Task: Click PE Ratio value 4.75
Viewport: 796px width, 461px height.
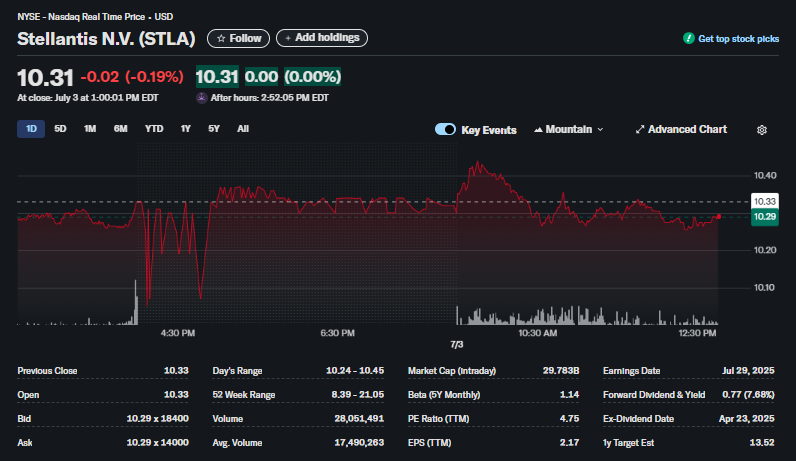Action: coord(570,418)
